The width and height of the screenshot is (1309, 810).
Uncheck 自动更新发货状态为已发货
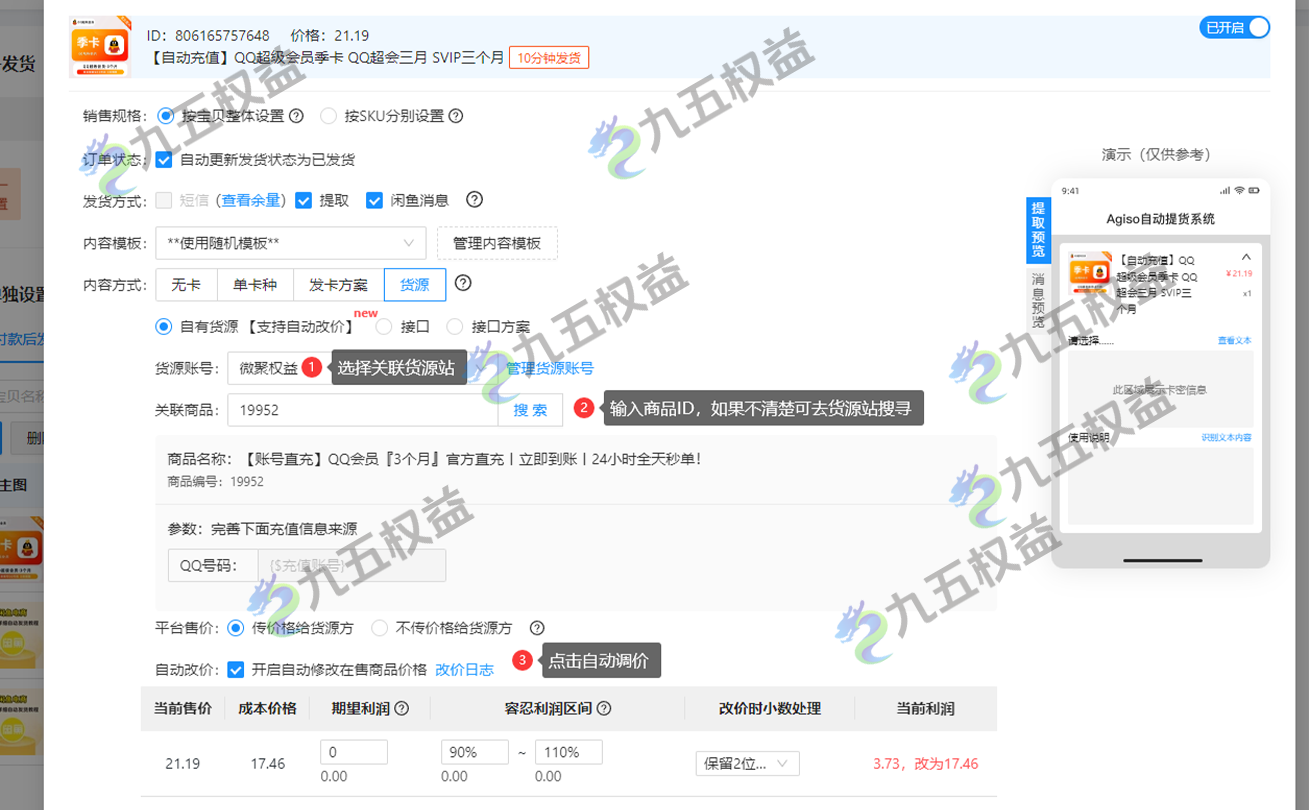[x=164, y=159]
